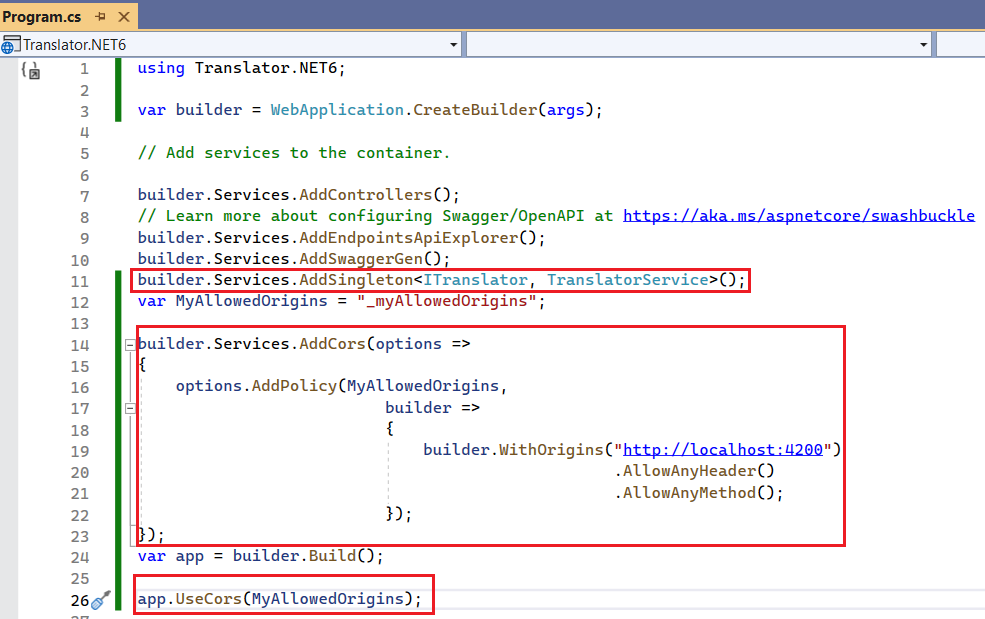Click the globe project icon before Translator.NET6
This screenshot has height=619, width=985.
pyautogui.click(x=12, y=44)
